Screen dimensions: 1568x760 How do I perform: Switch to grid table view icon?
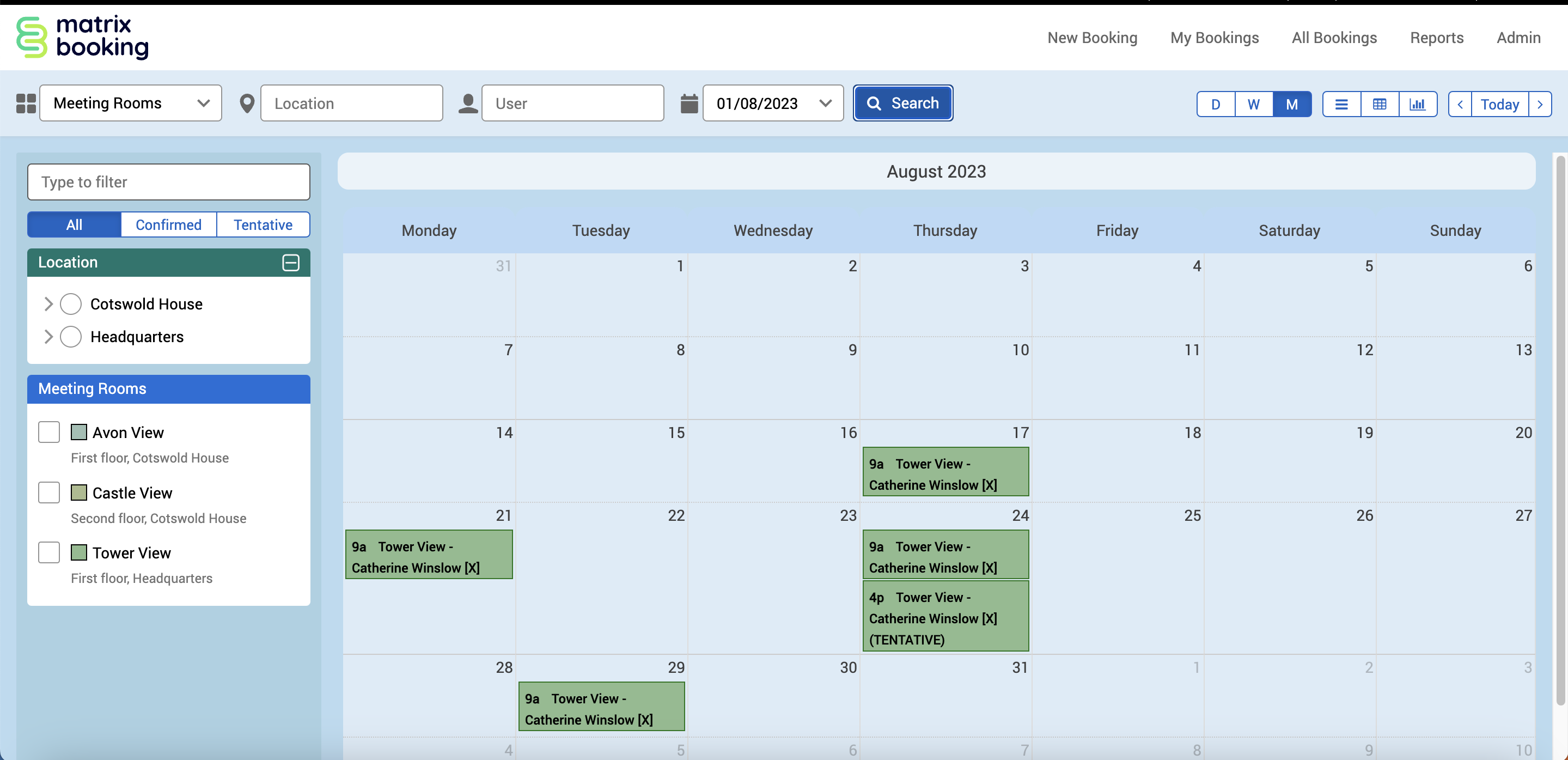[1380, 104]
